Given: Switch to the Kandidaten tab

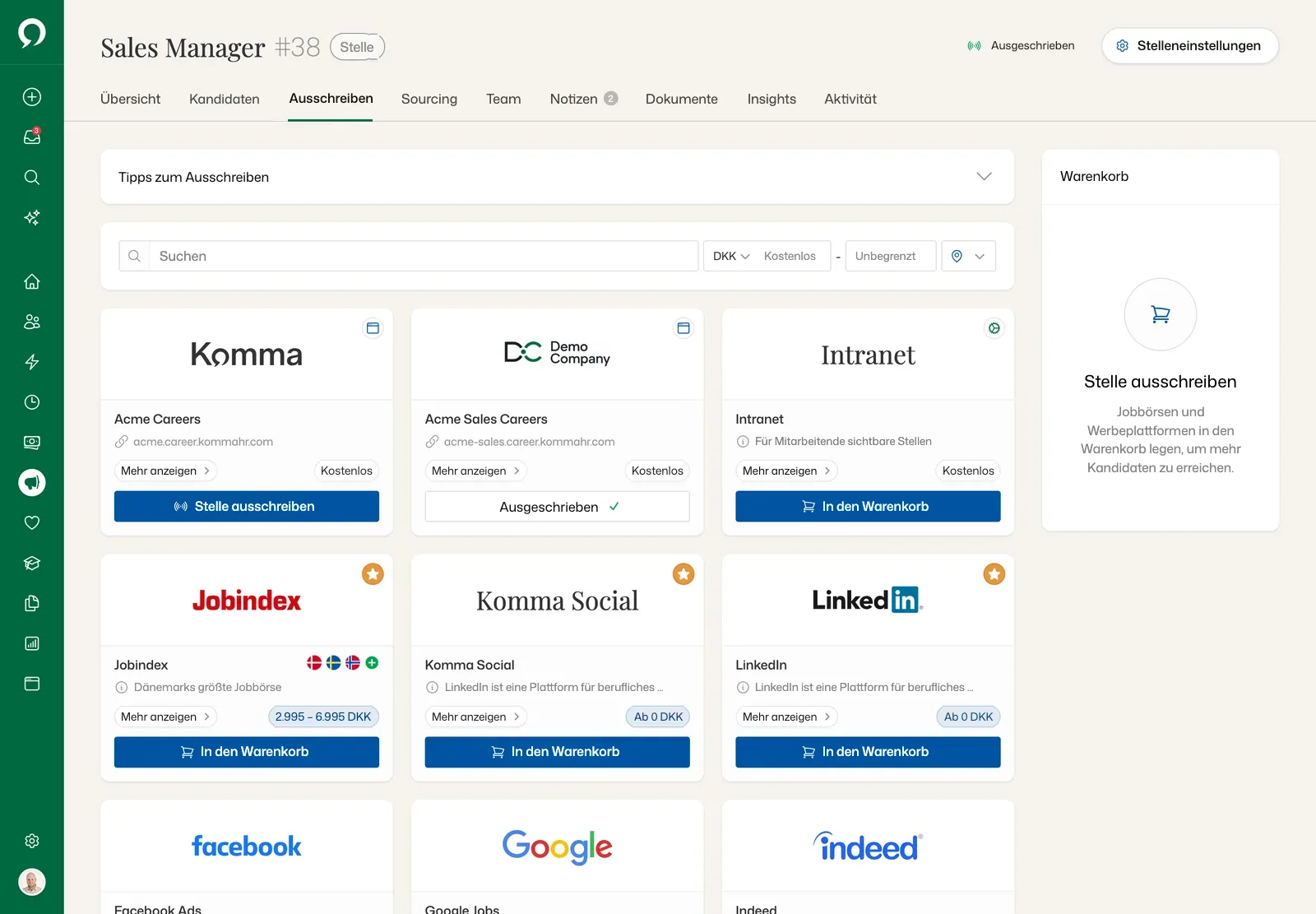Looking at the screenshot, I should pyautogui.click(x=225, y=99).
